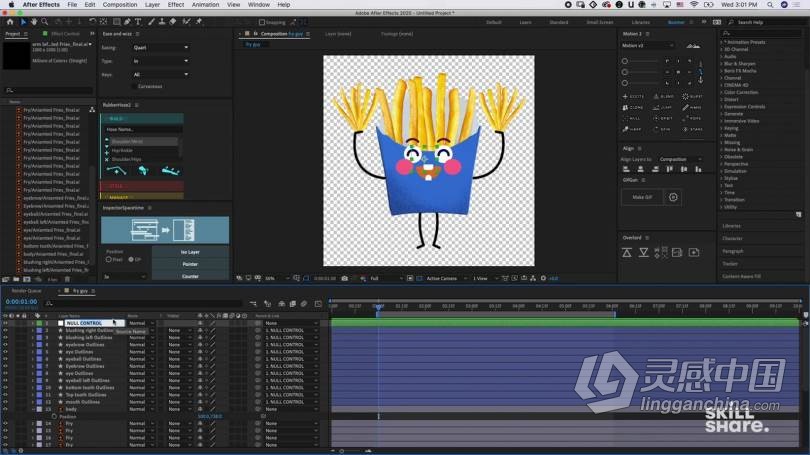Open the Animation menu
The width and height of the screenshot is (810, 455).
[x=205, y=5]
